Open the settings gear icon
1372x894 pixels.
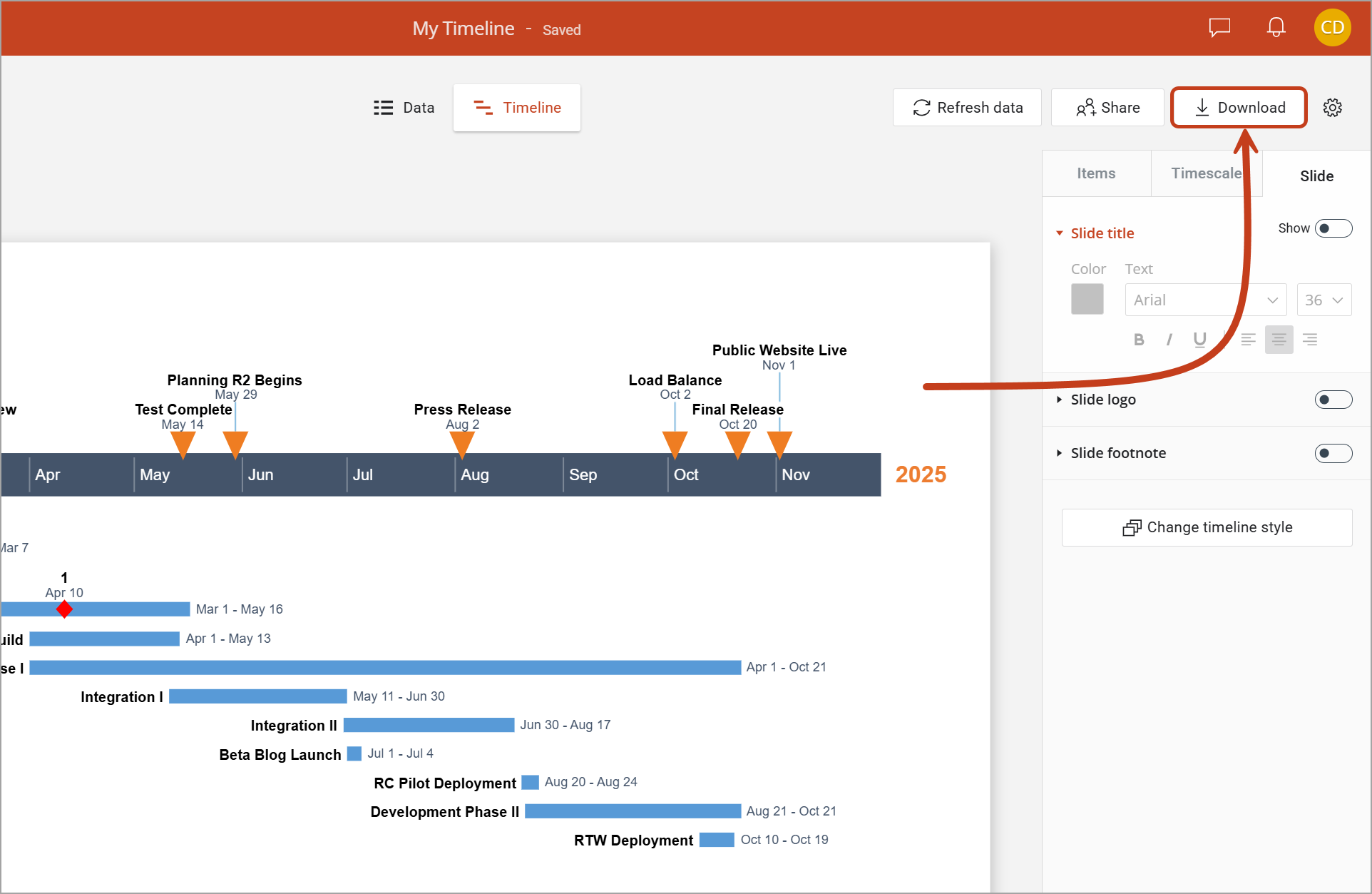tap(1333, 107)
